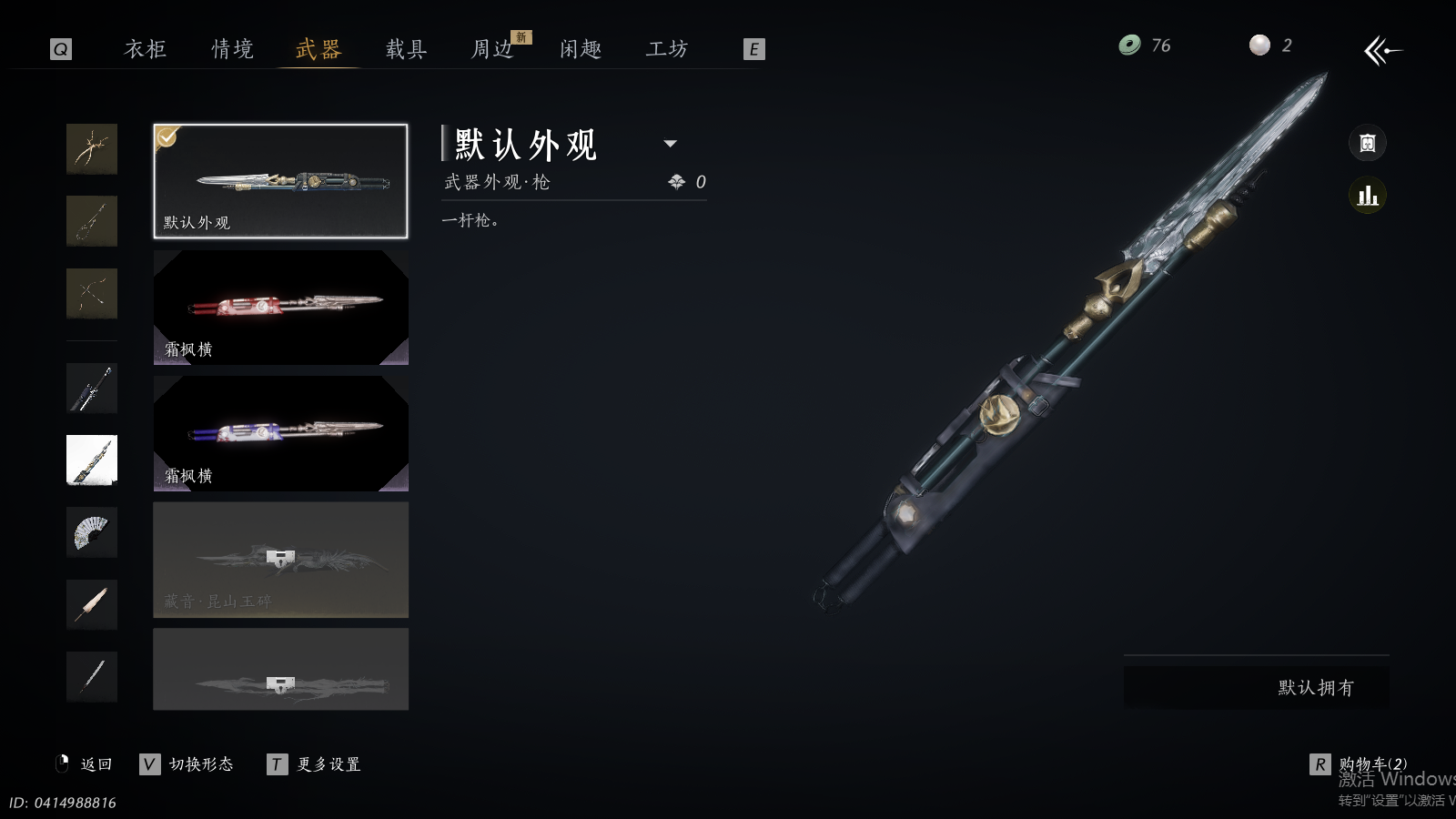This screenshot has width=1456, height=819.
Task: Select the spear weapon category icon
Action: (x=92, y=460)
